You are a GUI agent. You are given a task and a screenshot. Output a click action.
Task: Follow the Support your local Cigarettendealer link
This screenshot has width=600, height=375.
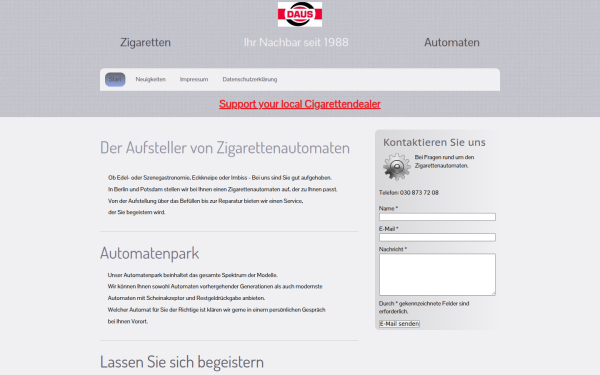[300, 104]
